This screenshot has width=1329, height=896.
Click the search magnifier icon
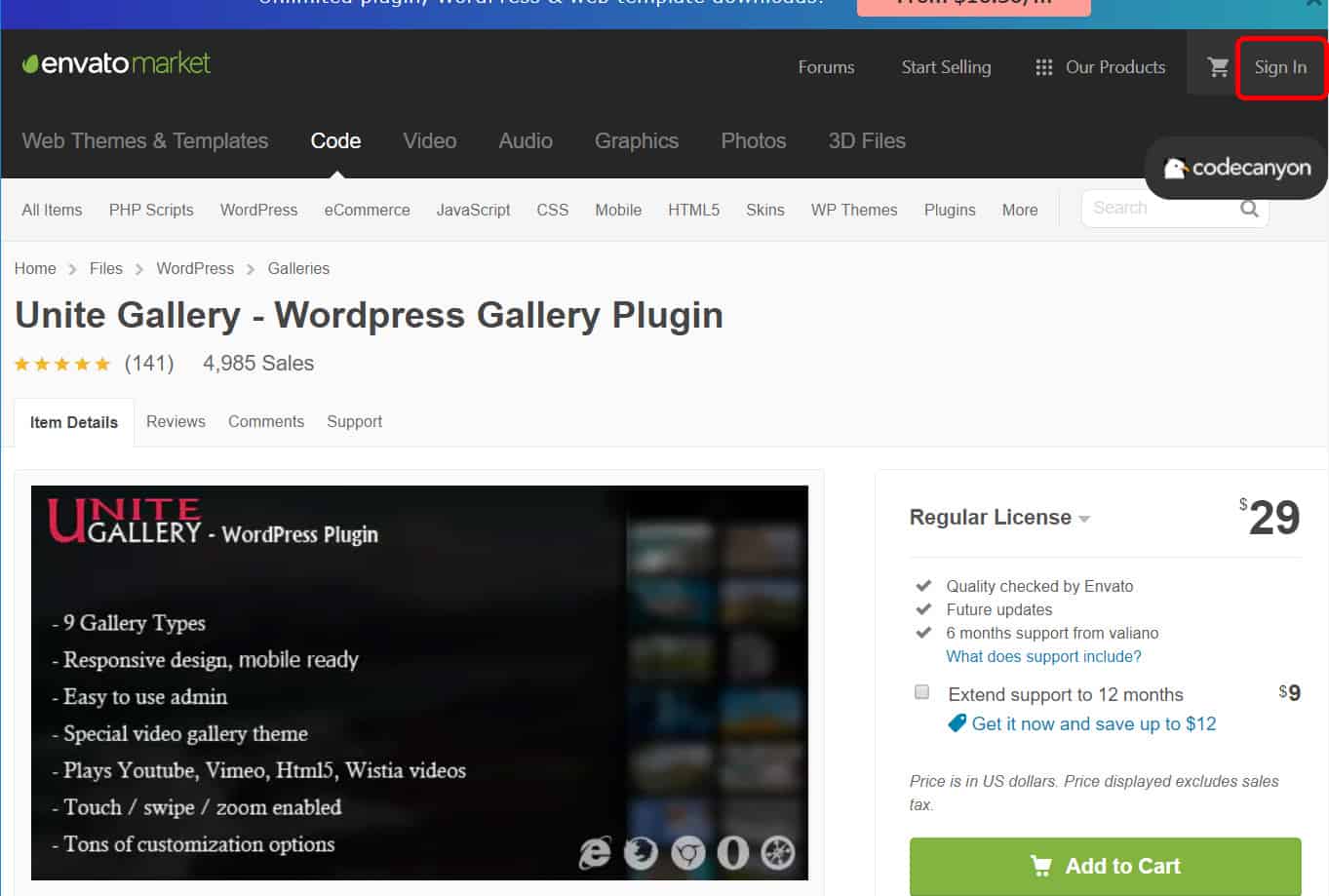click(x=1249, y=209)
